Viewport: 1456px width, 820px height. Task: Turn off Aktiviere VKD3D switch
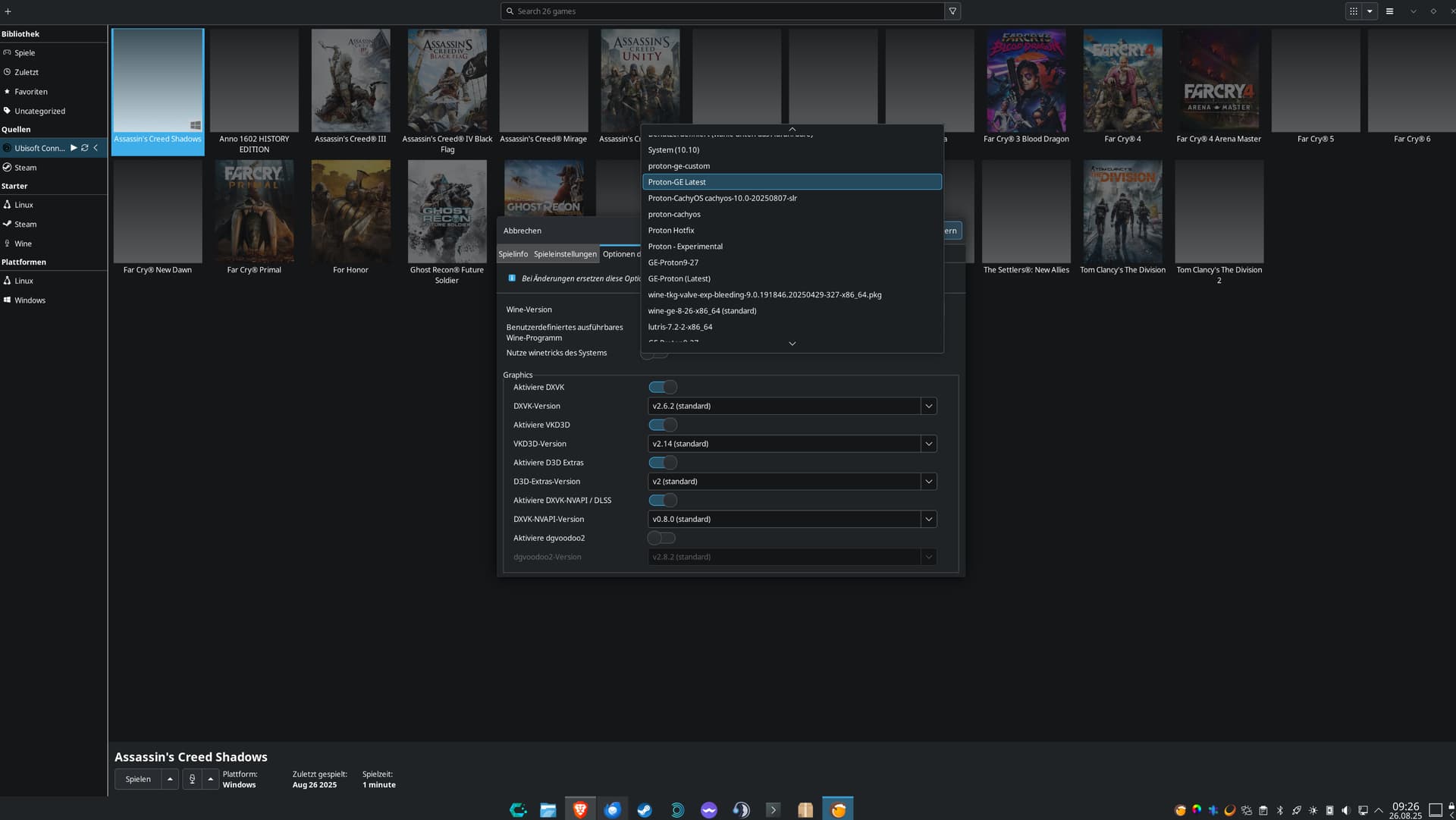662,426
